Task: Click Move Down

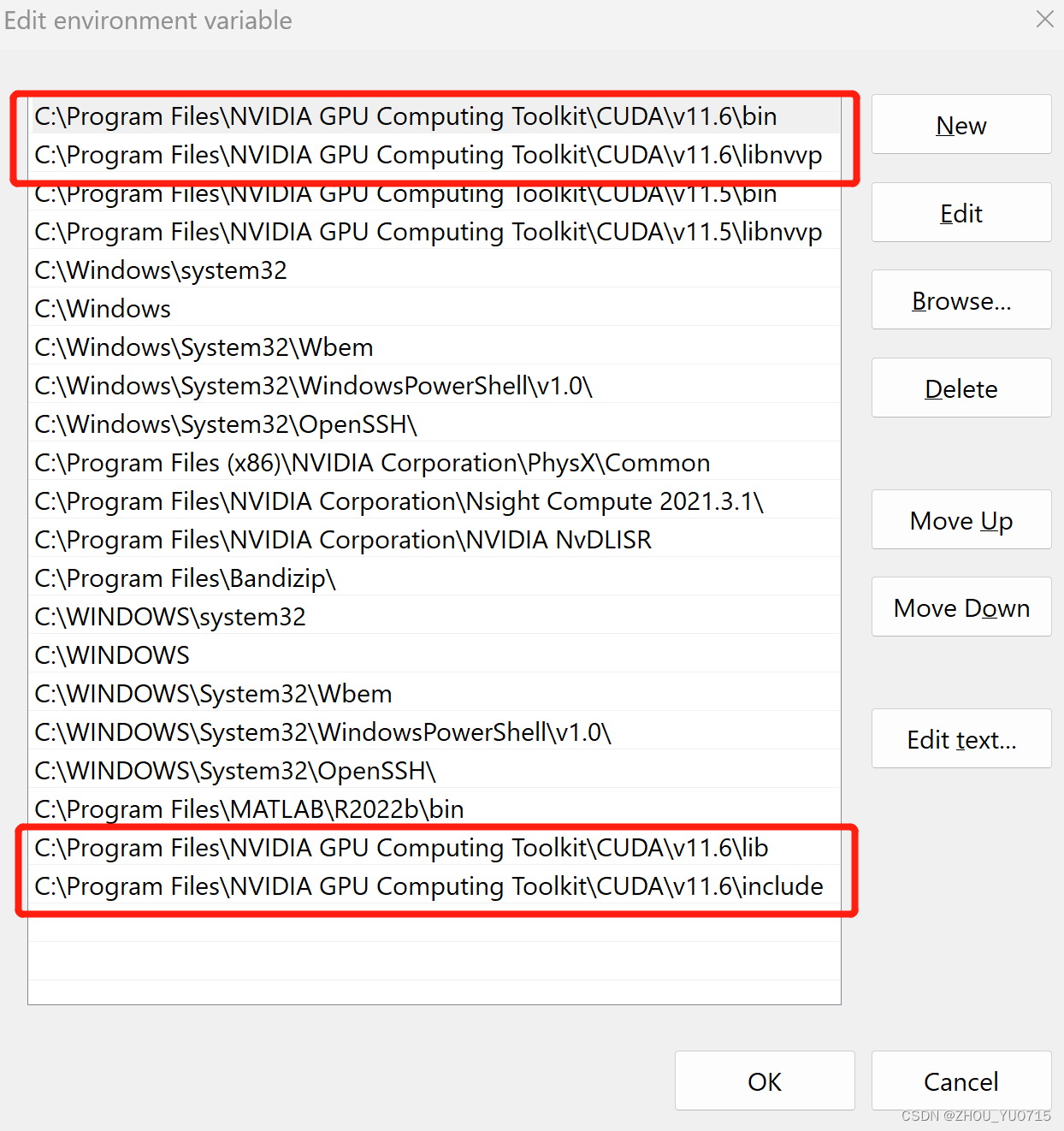Action: coord(961,607)
